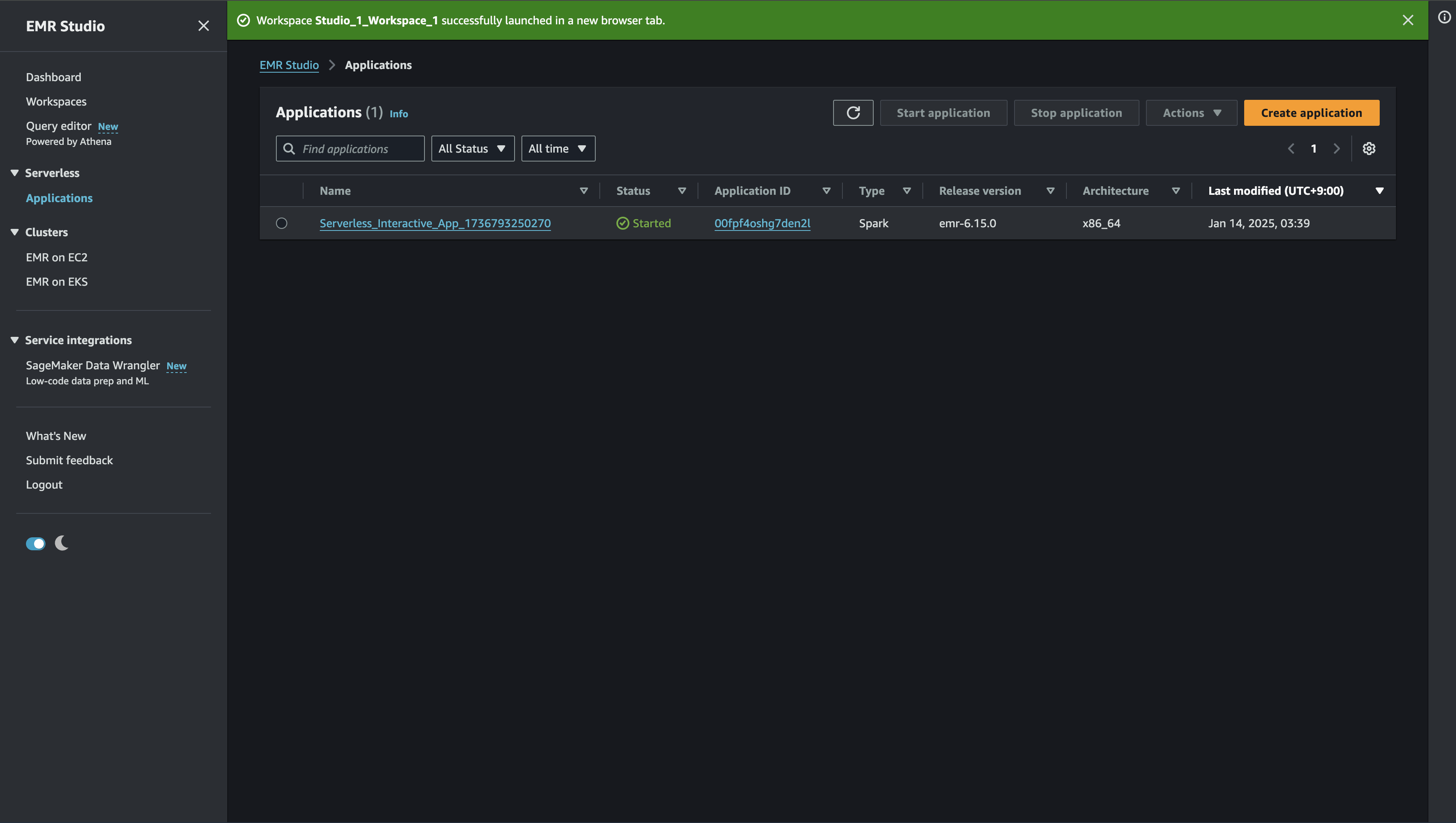Click the Stop application button
The height and width of the screenshot is (823, 1456).
pyautogui.click(x=1076, y=113)
